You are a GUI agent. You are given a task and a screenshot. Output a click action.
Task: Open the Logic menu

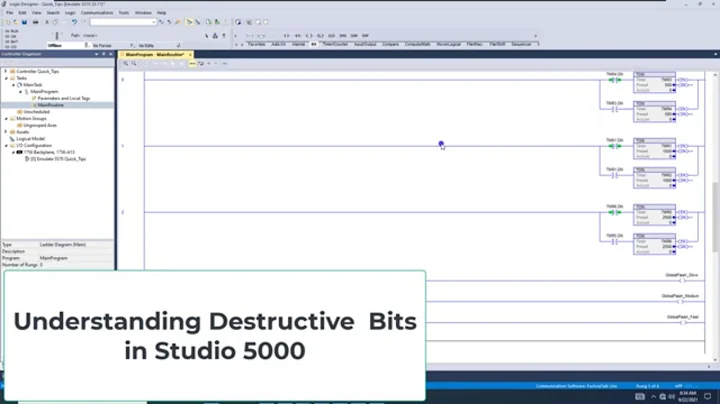70,13
